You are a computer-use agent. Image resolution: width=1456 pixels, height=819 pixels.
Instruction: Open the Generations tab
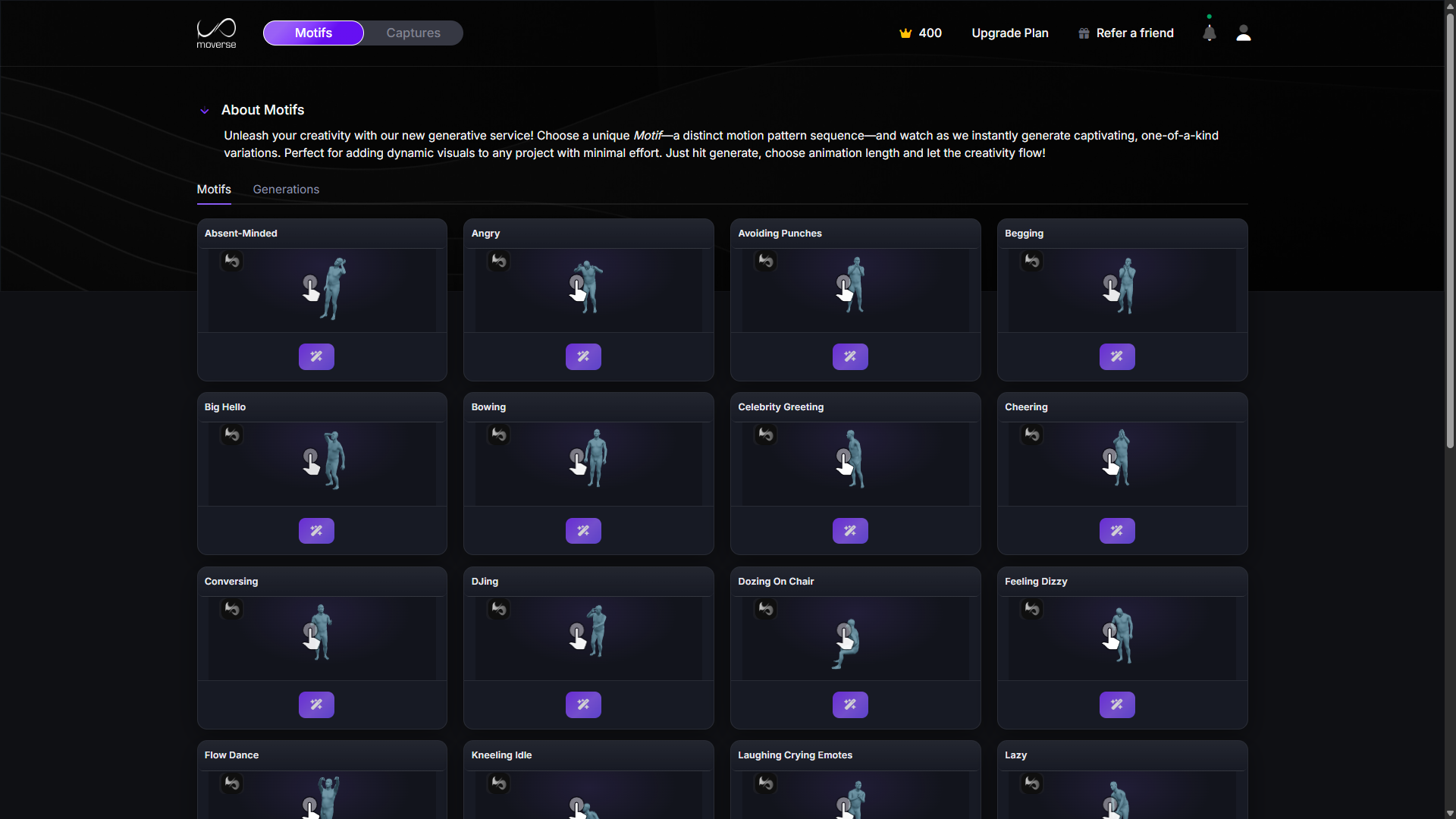point(286,190)
